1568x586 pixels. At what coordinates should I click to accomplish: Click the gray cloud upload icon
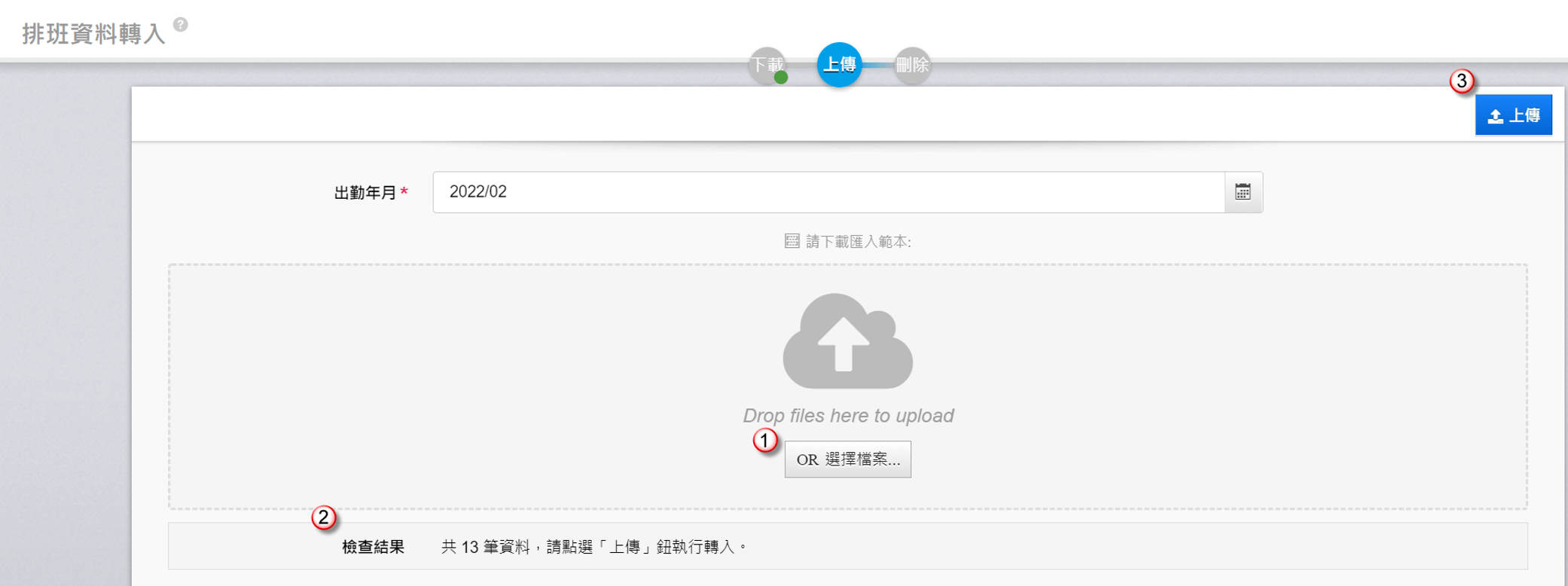[x=847, y=341]
